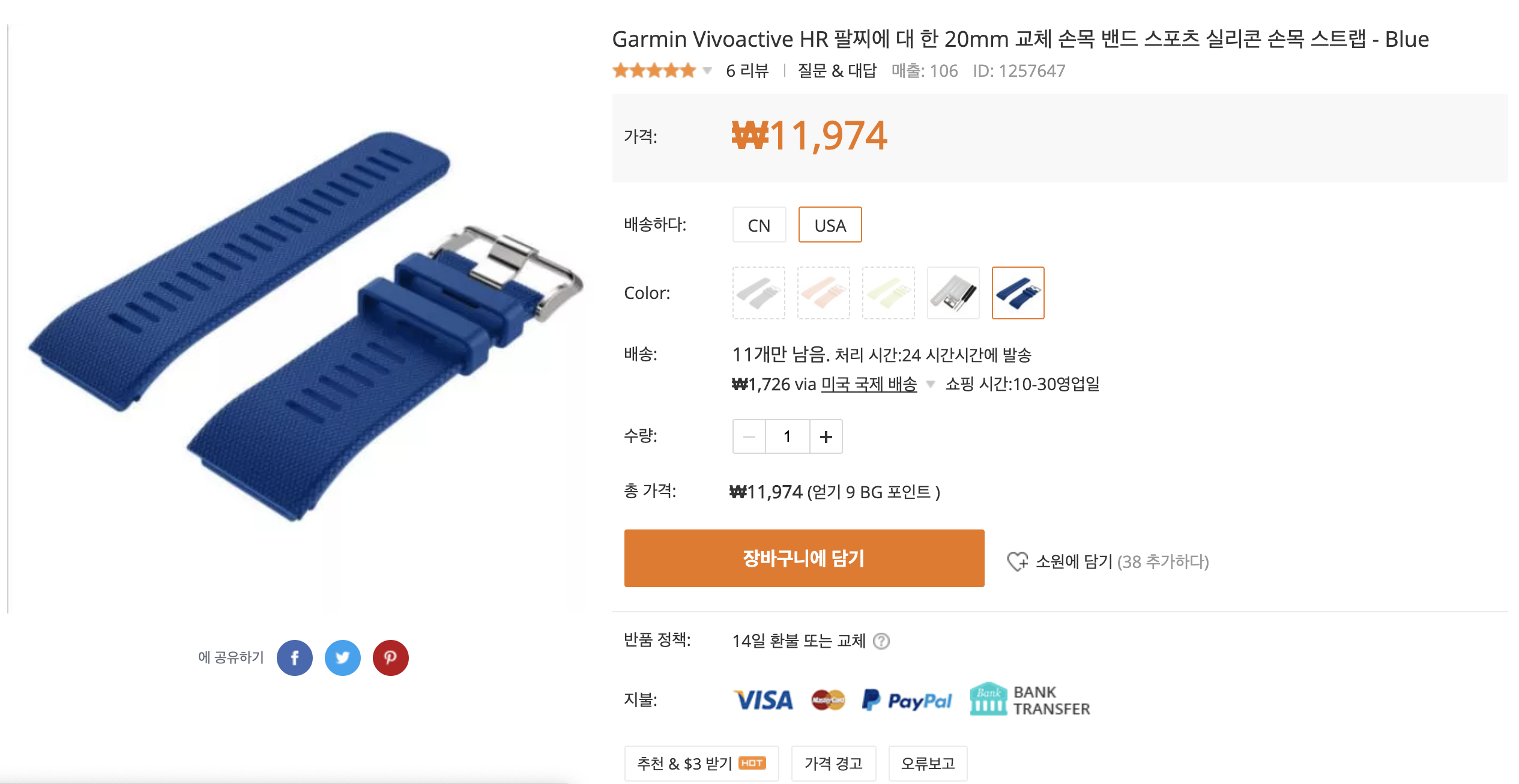
Task: Expand the star rating dropdown arrow
Action: pyautogui.click(x=707, y=71)
